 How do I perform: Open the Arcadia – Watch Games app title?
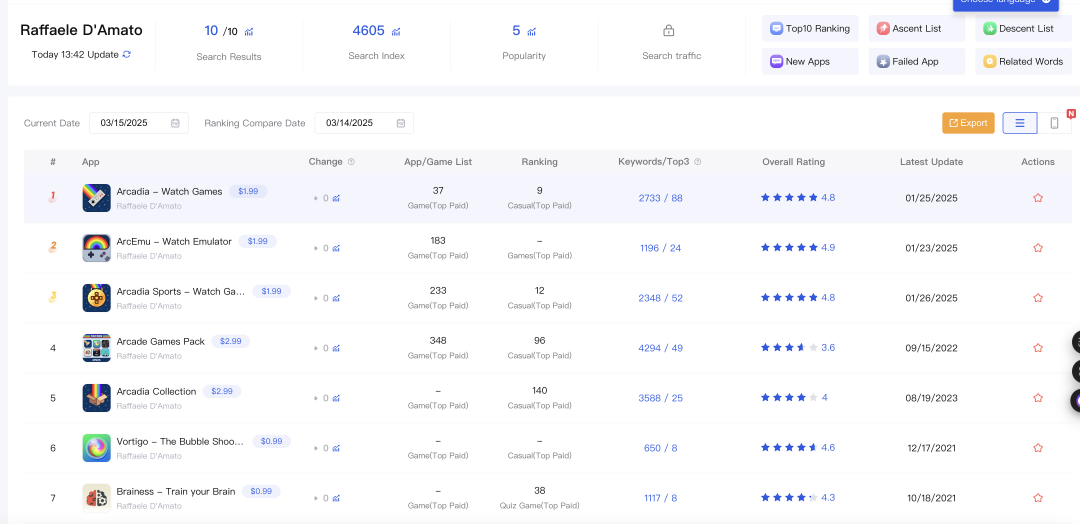169,191
